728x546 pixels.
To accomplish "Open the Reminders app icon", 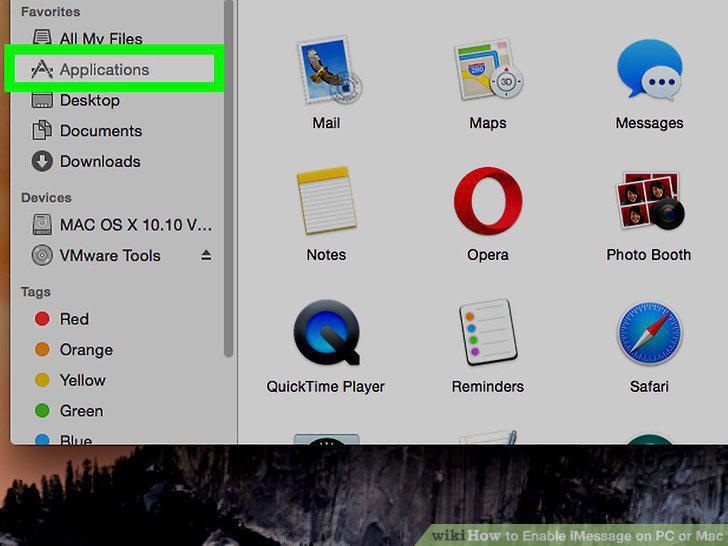I will click(488, 332).
